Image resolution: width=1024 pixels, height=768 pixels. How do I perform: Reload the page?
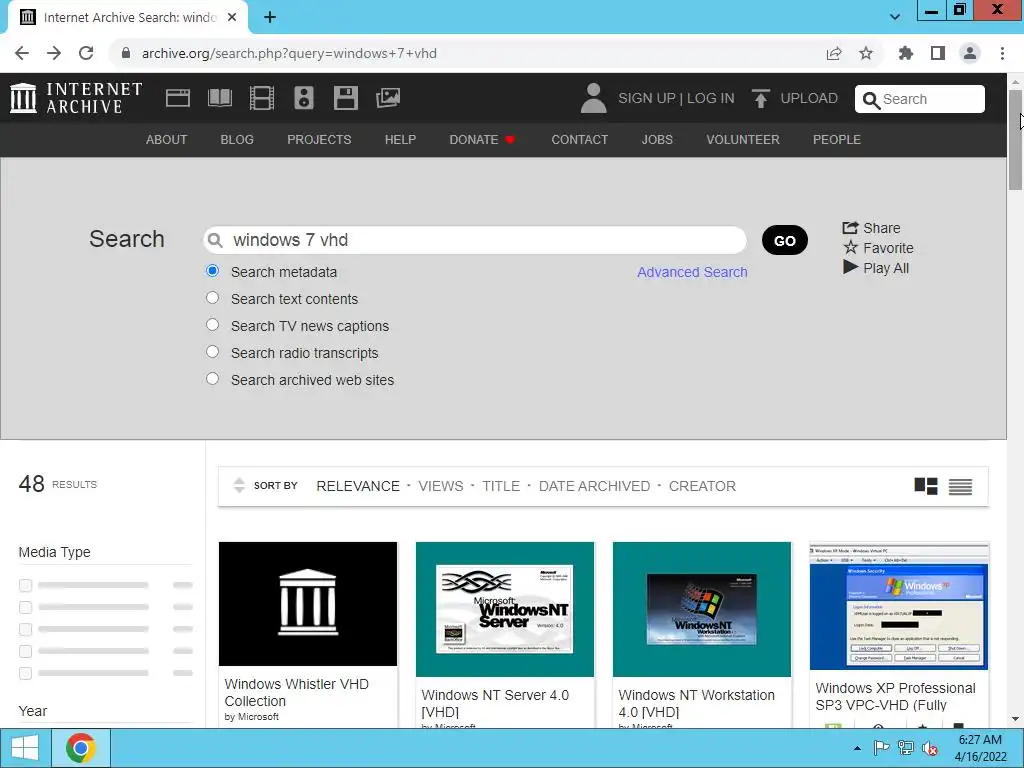(86, 53)
